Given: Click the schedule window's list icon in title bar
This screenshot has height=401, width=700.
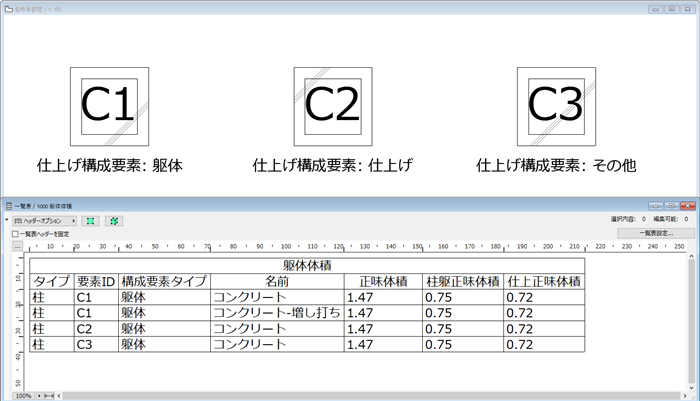Looking at the screenshot, I should [x=8, y=206].
